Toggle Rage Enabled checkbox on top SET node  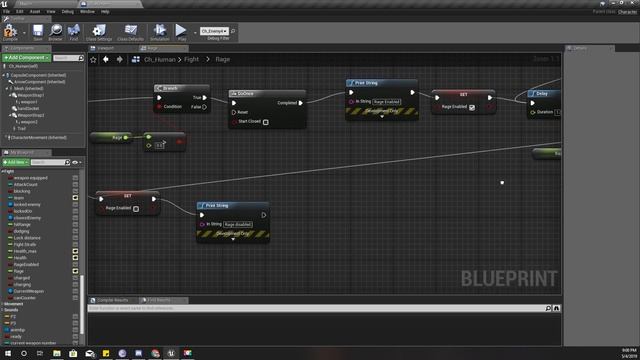click(472, 107)
